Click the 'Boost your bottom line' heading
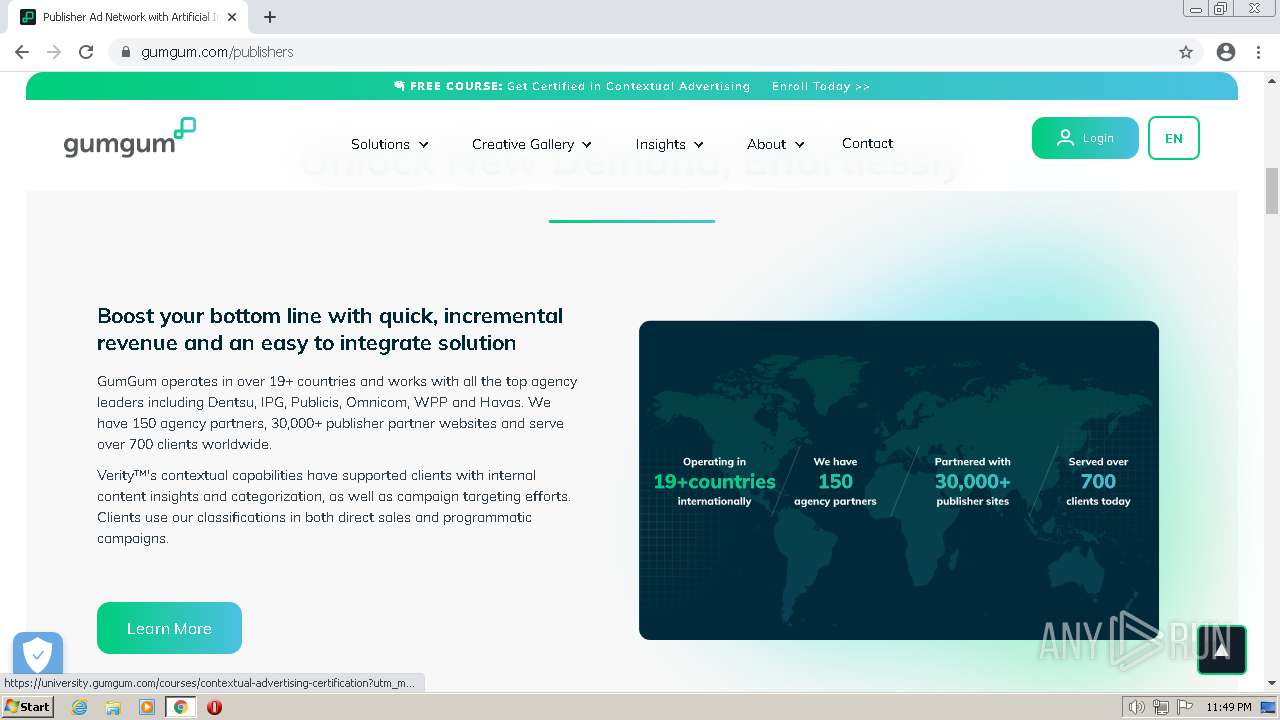Image resolution: width=1280 pixels, height=720 pixels. (x=330, y=329)
